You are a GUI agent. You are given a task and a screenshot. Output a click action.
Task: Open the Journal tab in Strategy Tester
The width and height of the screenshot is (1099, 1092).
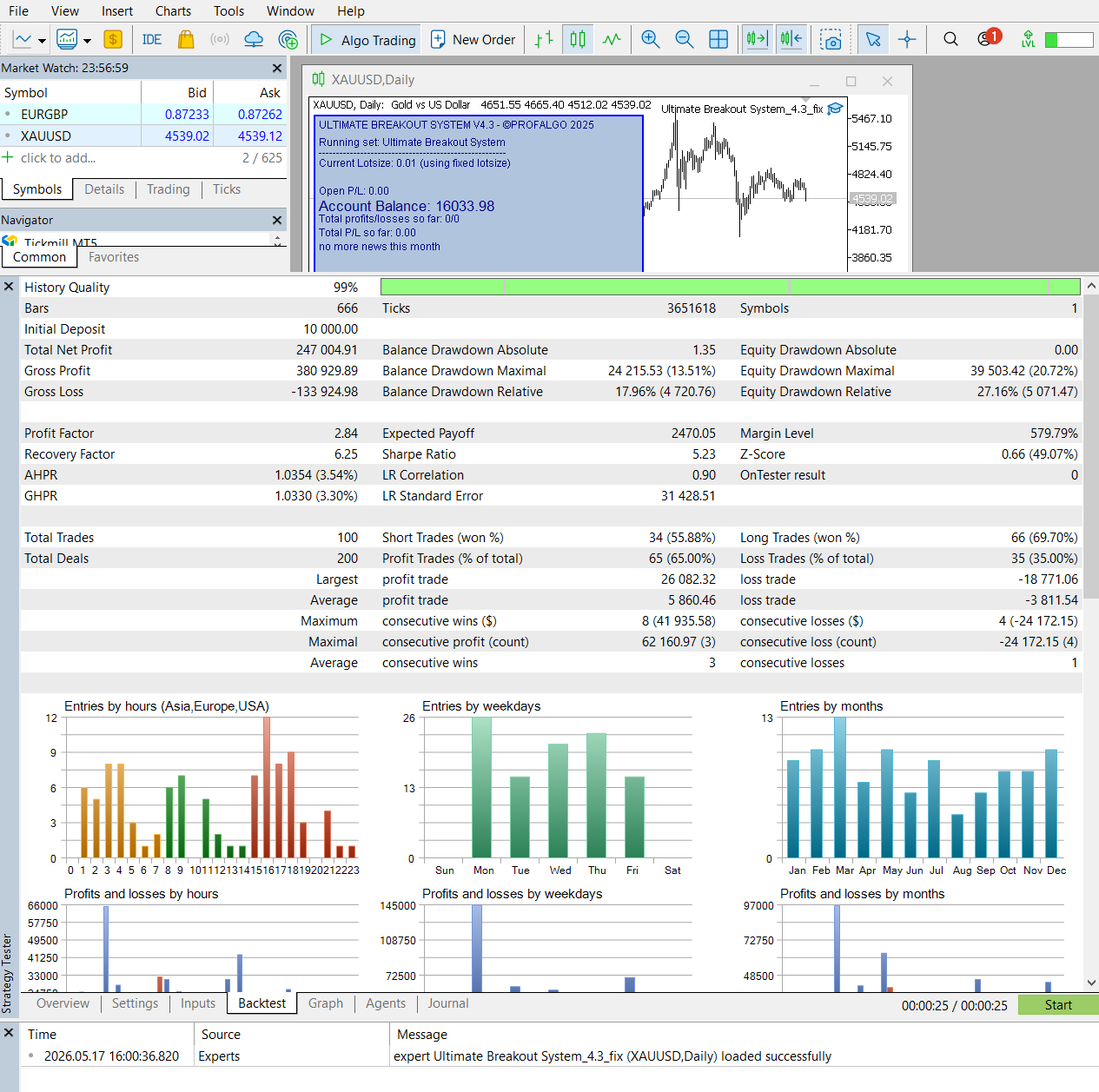(448, 1003)
